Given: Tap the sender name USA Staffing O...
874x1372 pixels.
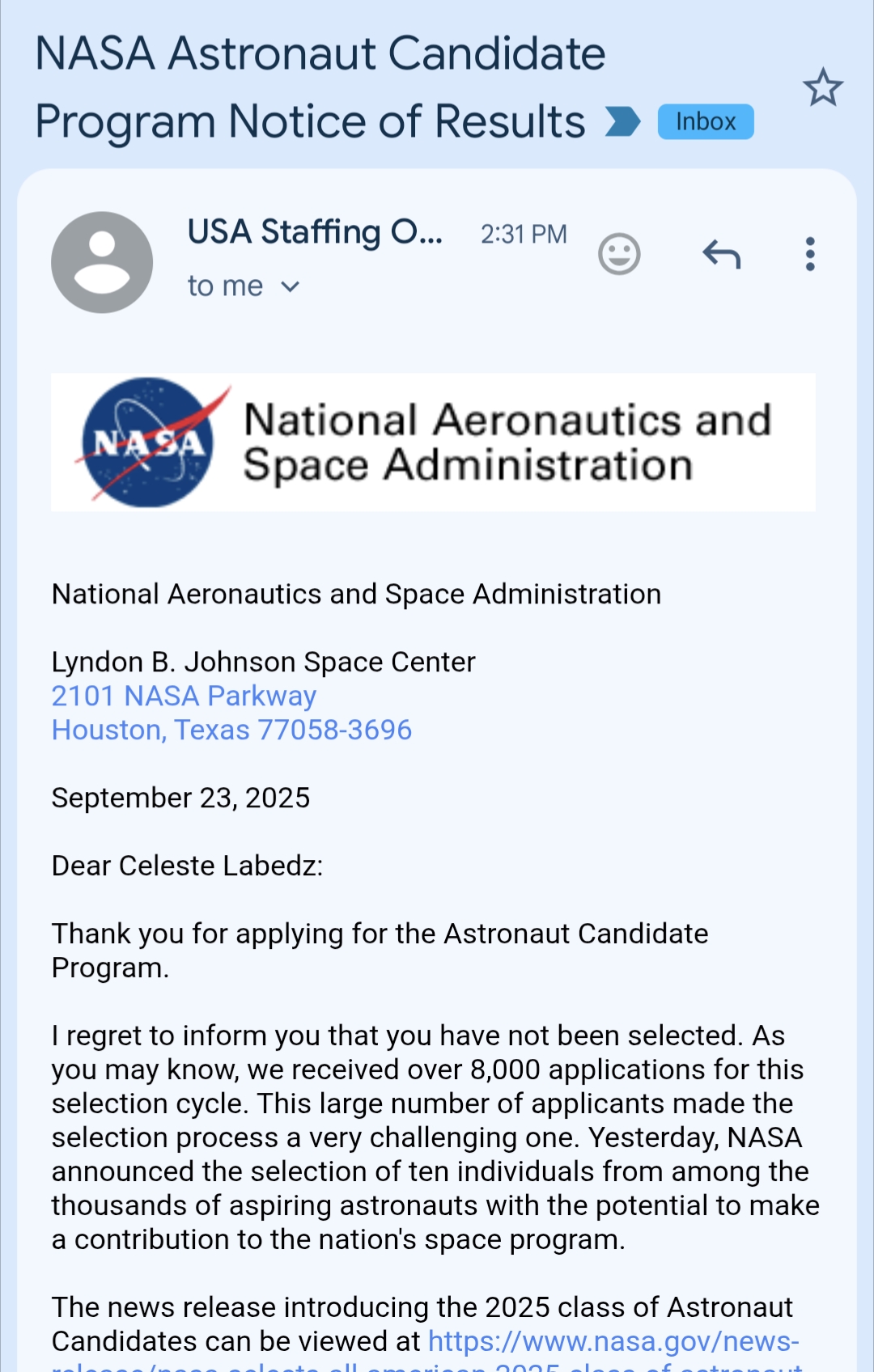Looking at the screenshot, I should pyautogui.click(x=315, y=232).
